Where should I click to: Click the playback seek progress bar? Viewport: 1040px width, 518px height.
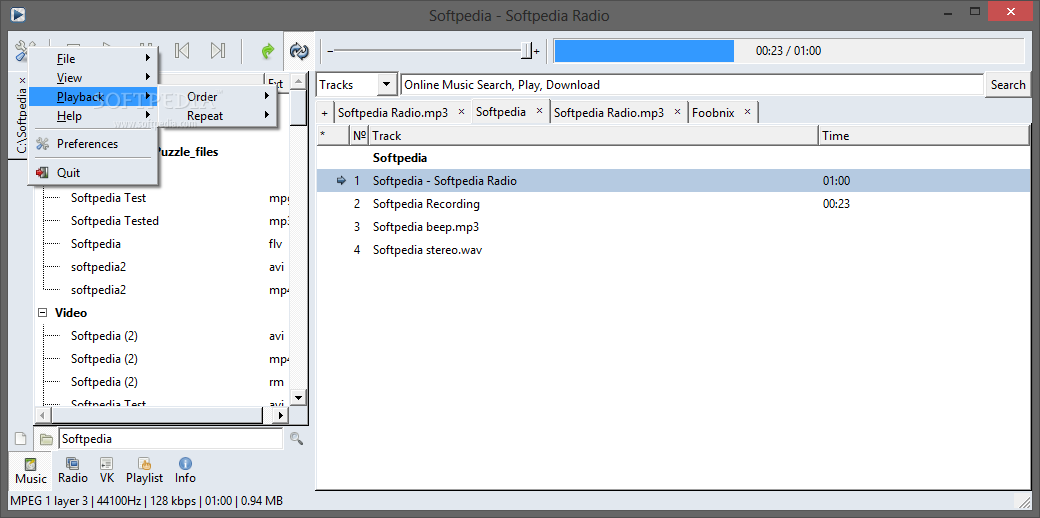tap(789, 51)
